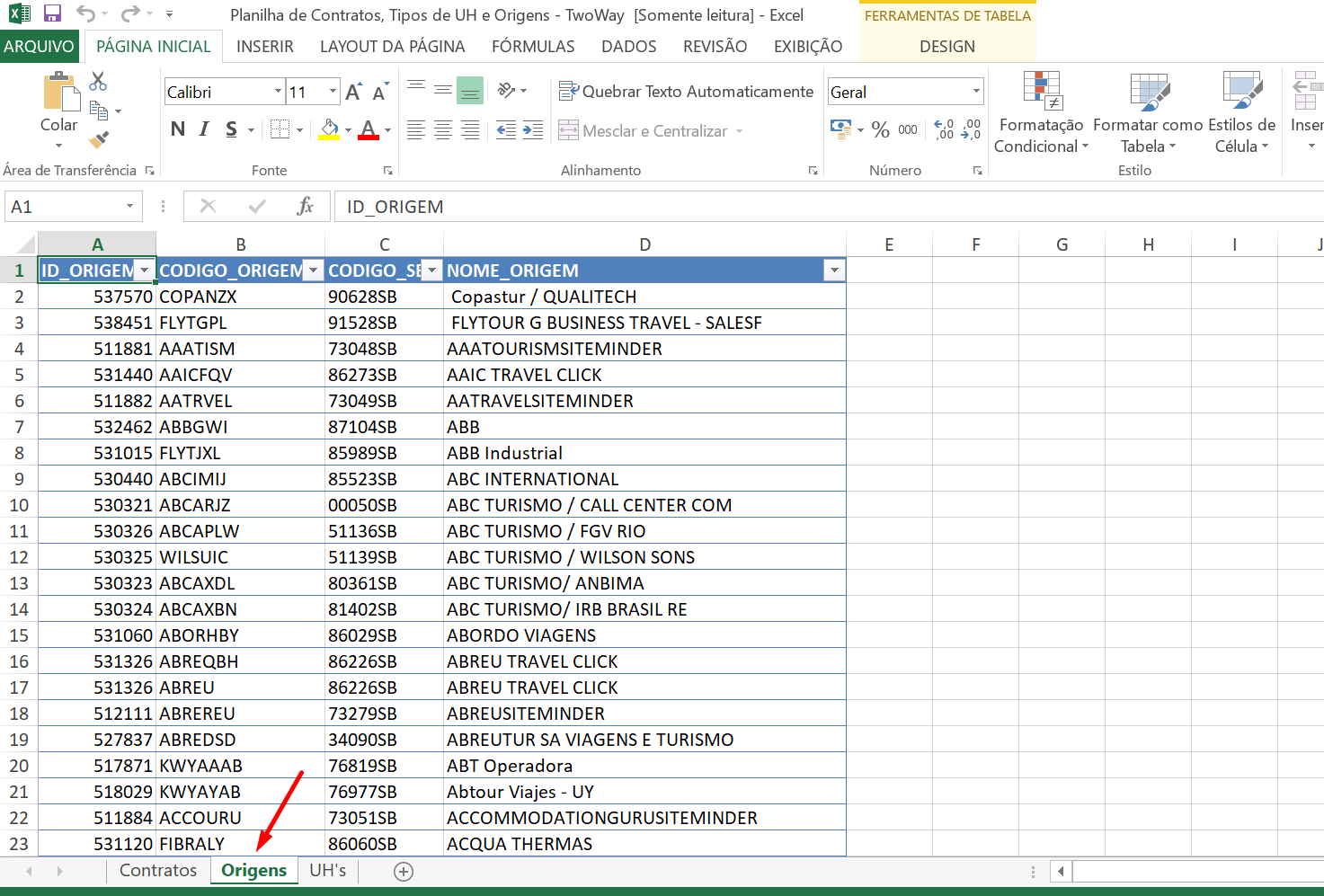
Task: Activate the Format Painter brush
Action: coord(99,139)
